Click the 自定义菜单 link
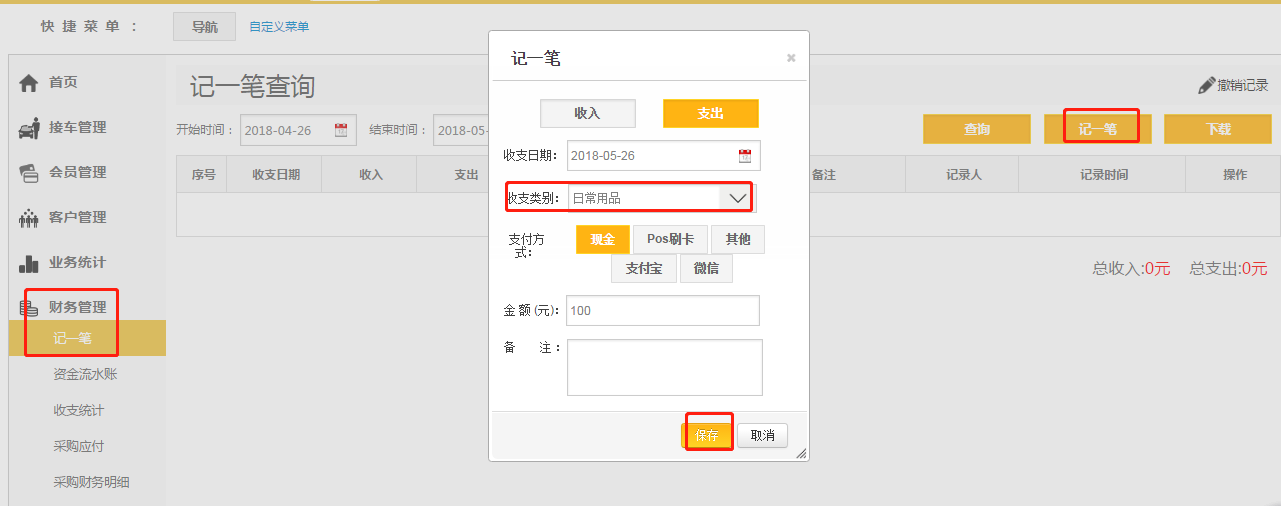The height and width of the screenshot is (506, 1281). [x=279, y=27]
